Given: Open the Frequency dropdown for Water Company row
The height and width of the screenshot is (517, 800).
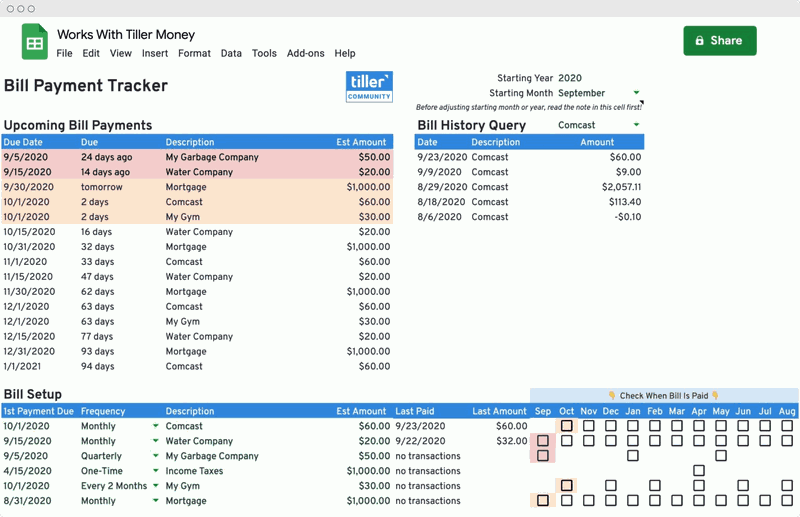Looking at the screenshot, I should pos(156,440).
